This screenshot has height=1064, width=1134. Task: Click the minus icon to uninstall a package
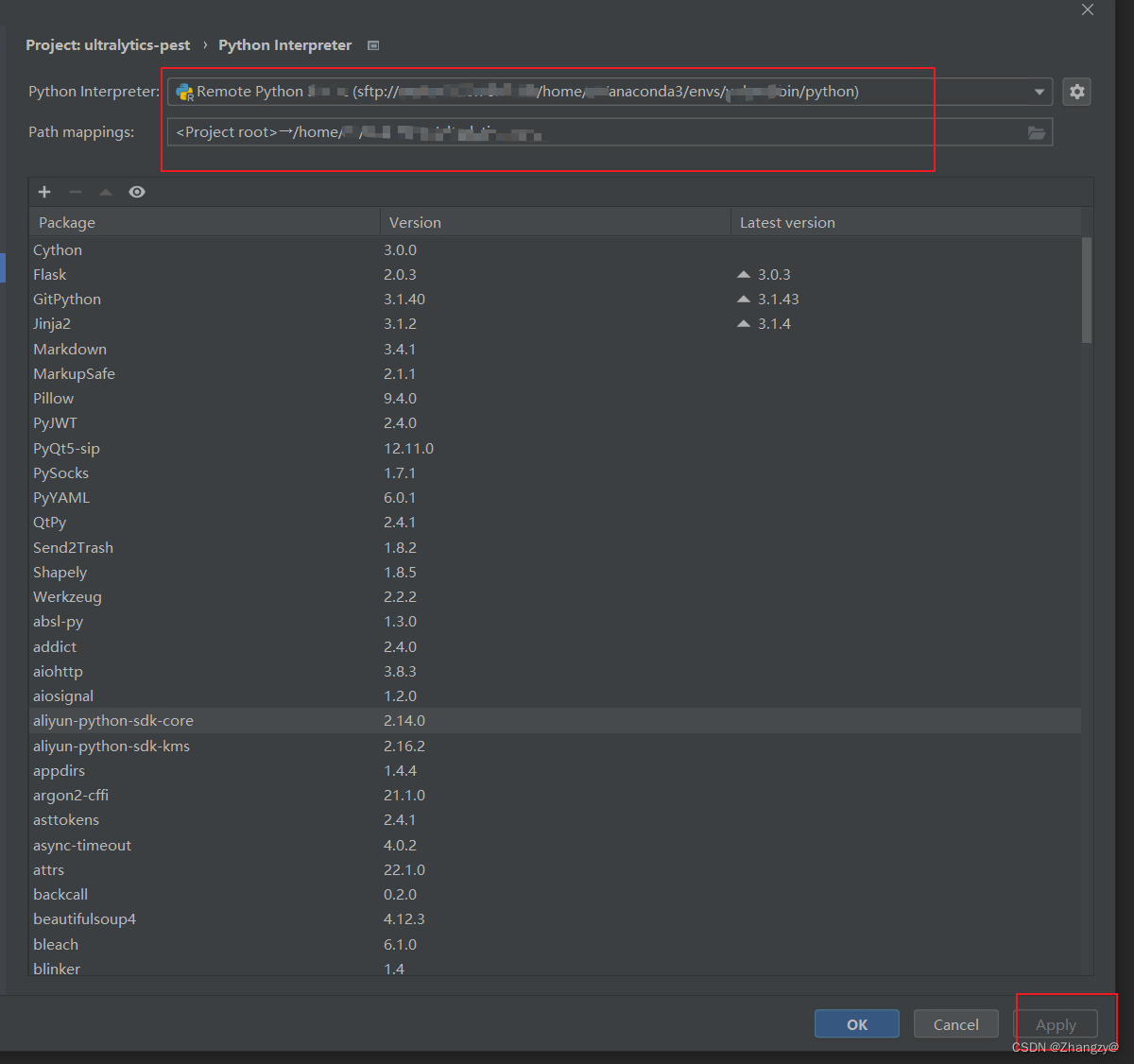click(x=76, y=192)
